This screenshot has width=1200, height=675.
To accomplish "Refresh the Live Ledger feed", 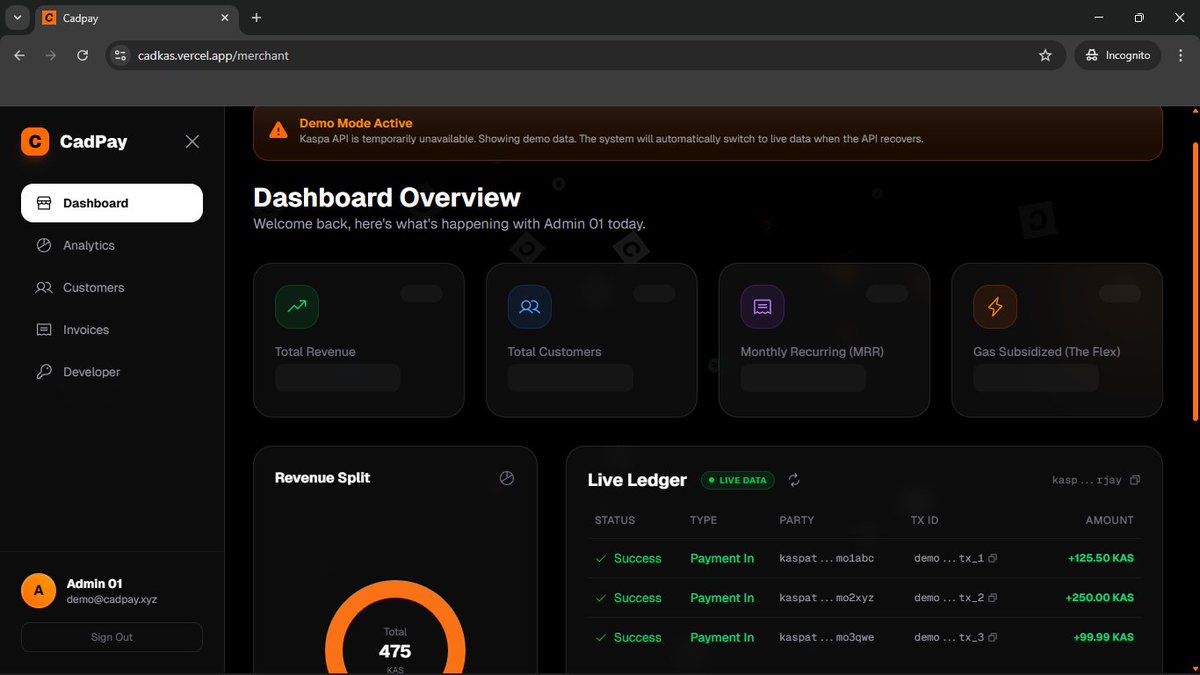I will tap(794, 480).
